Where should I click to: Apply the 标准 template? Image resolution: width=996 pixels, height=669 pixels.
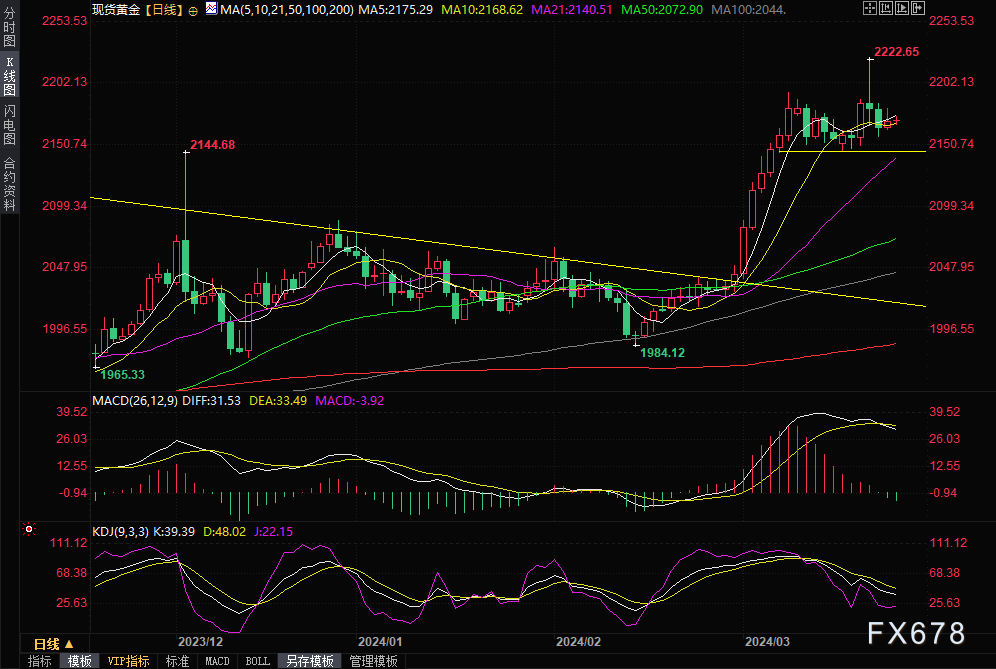click(177, 661)
